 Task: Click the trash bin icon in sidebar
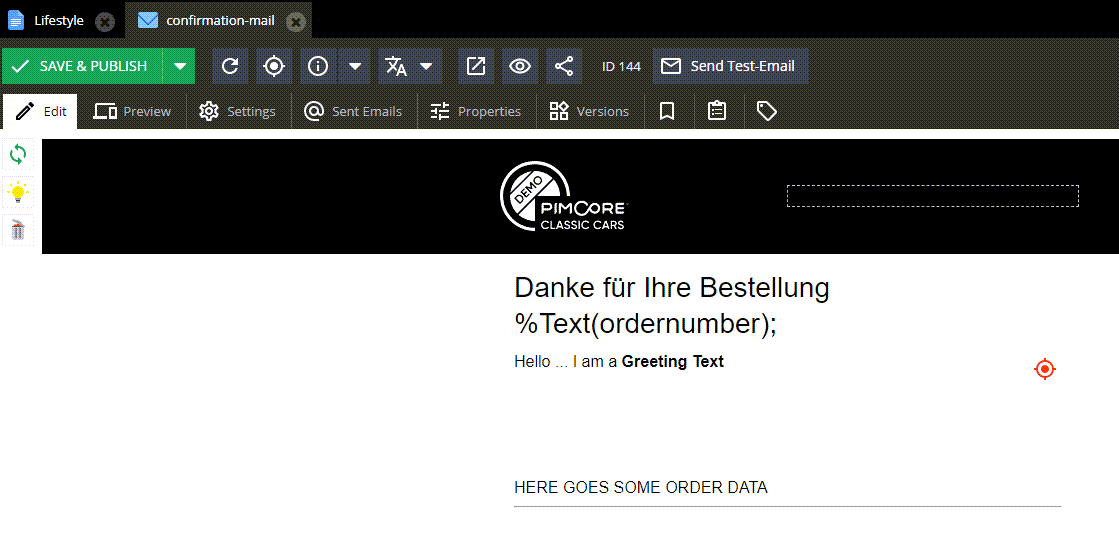tap(18, 231)
